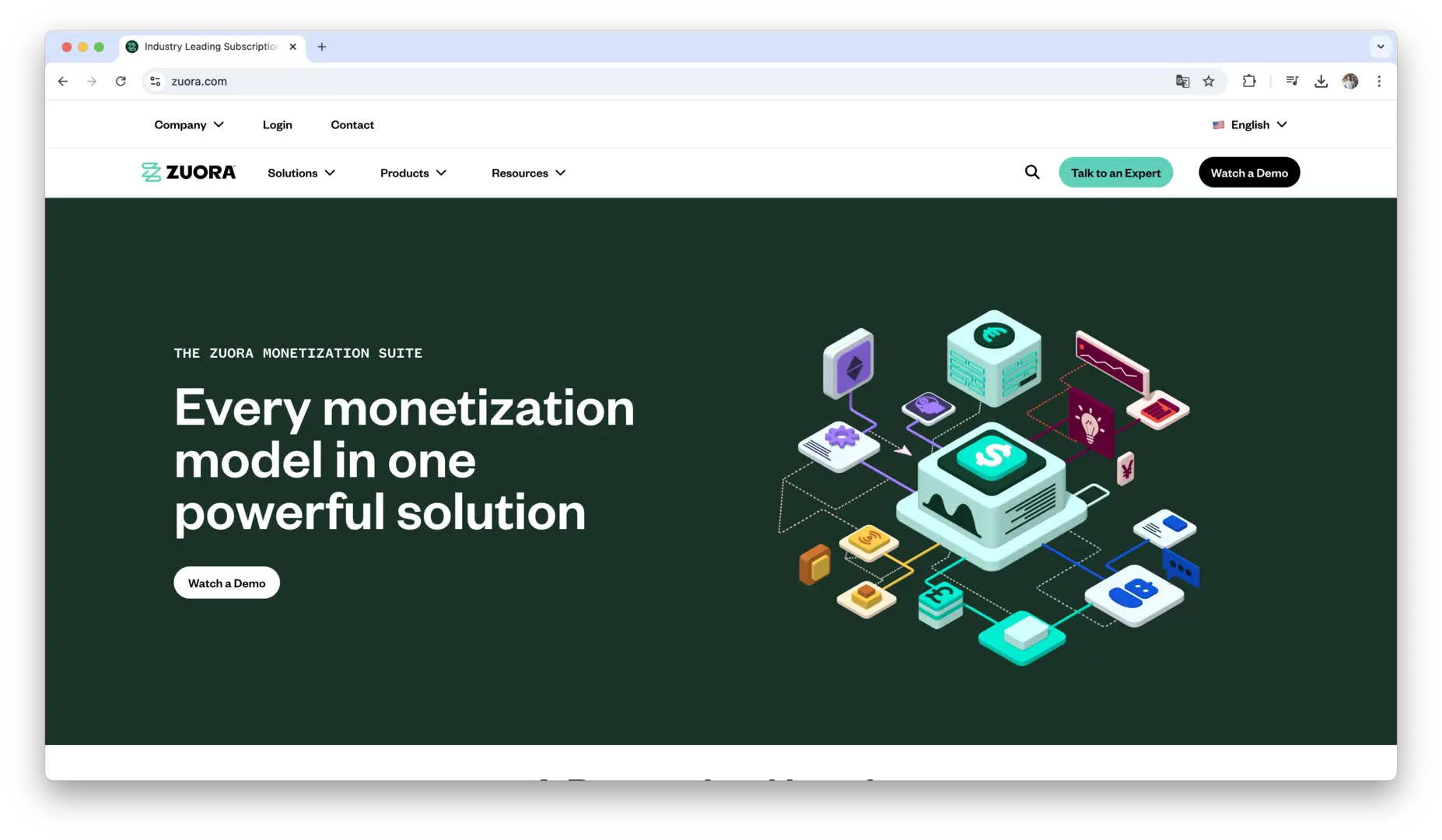Open the site search magnifier icon

click(1032, 172)
